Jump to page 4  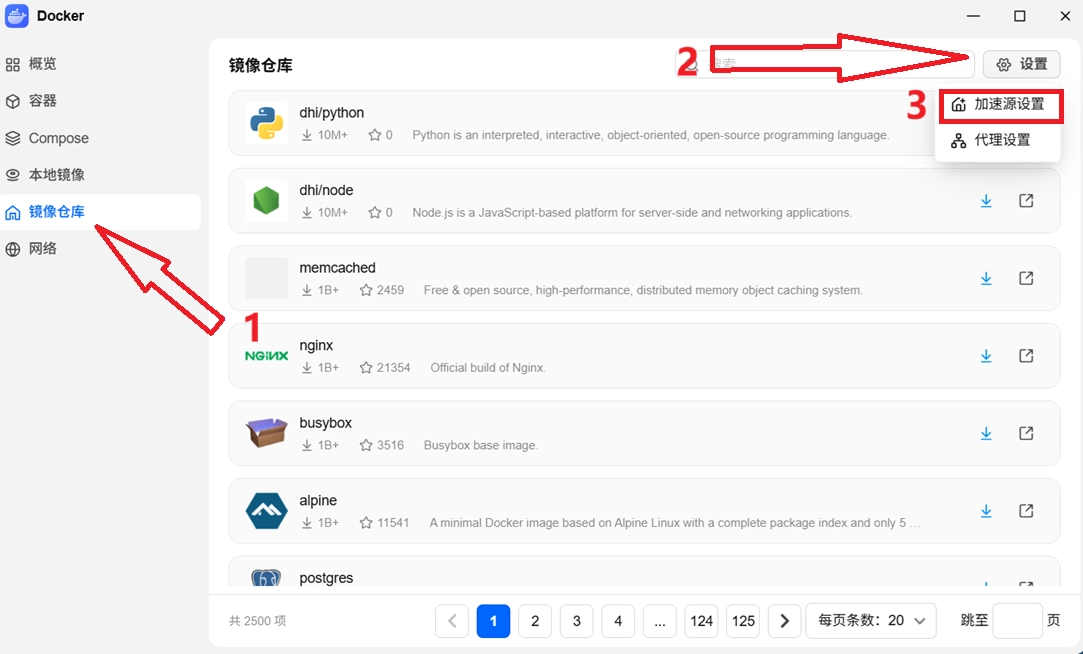(x=618, y=621)
